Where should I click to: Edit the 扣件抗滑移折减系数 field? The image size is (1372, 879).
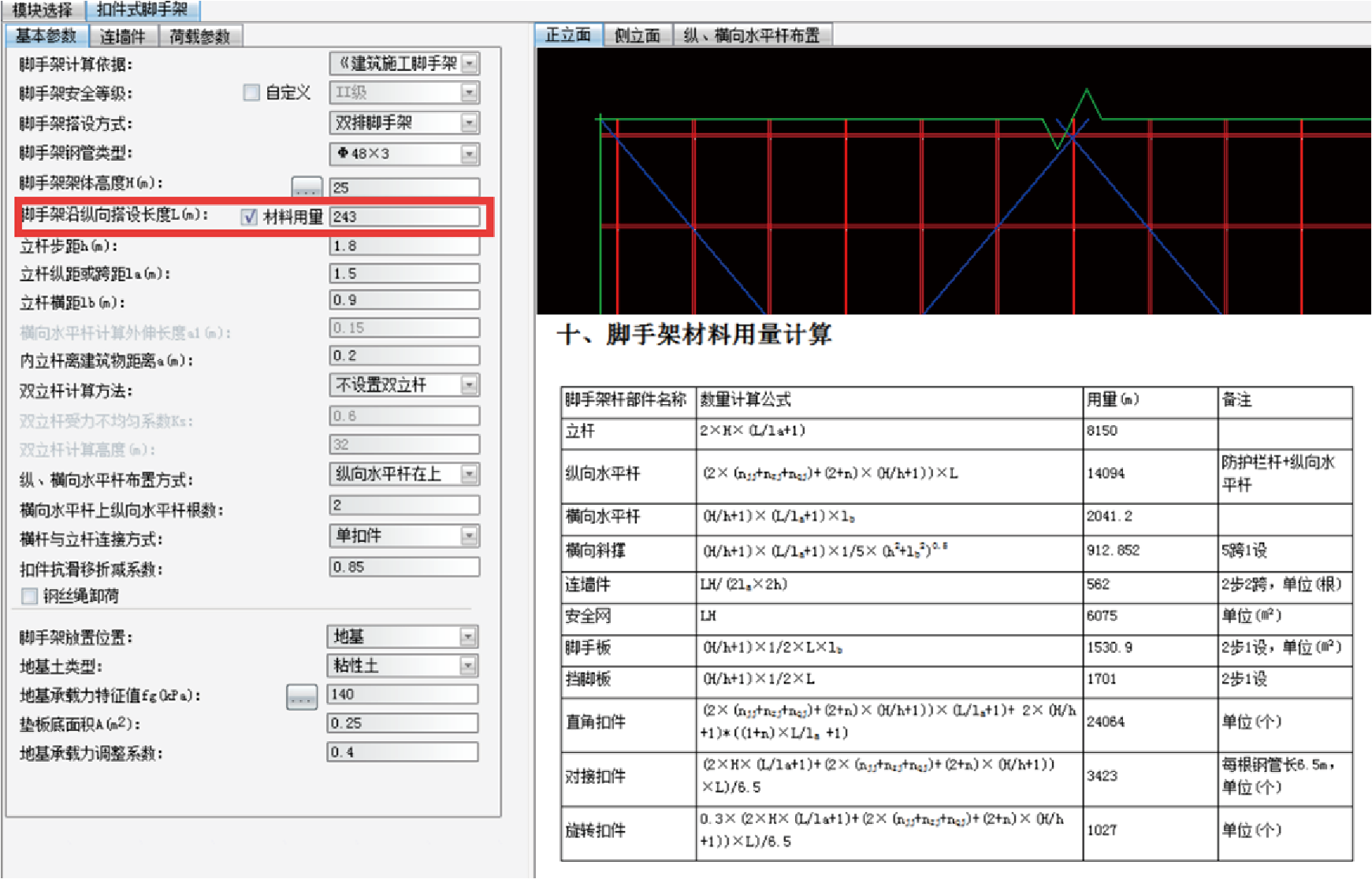click(x=404, y=567)
